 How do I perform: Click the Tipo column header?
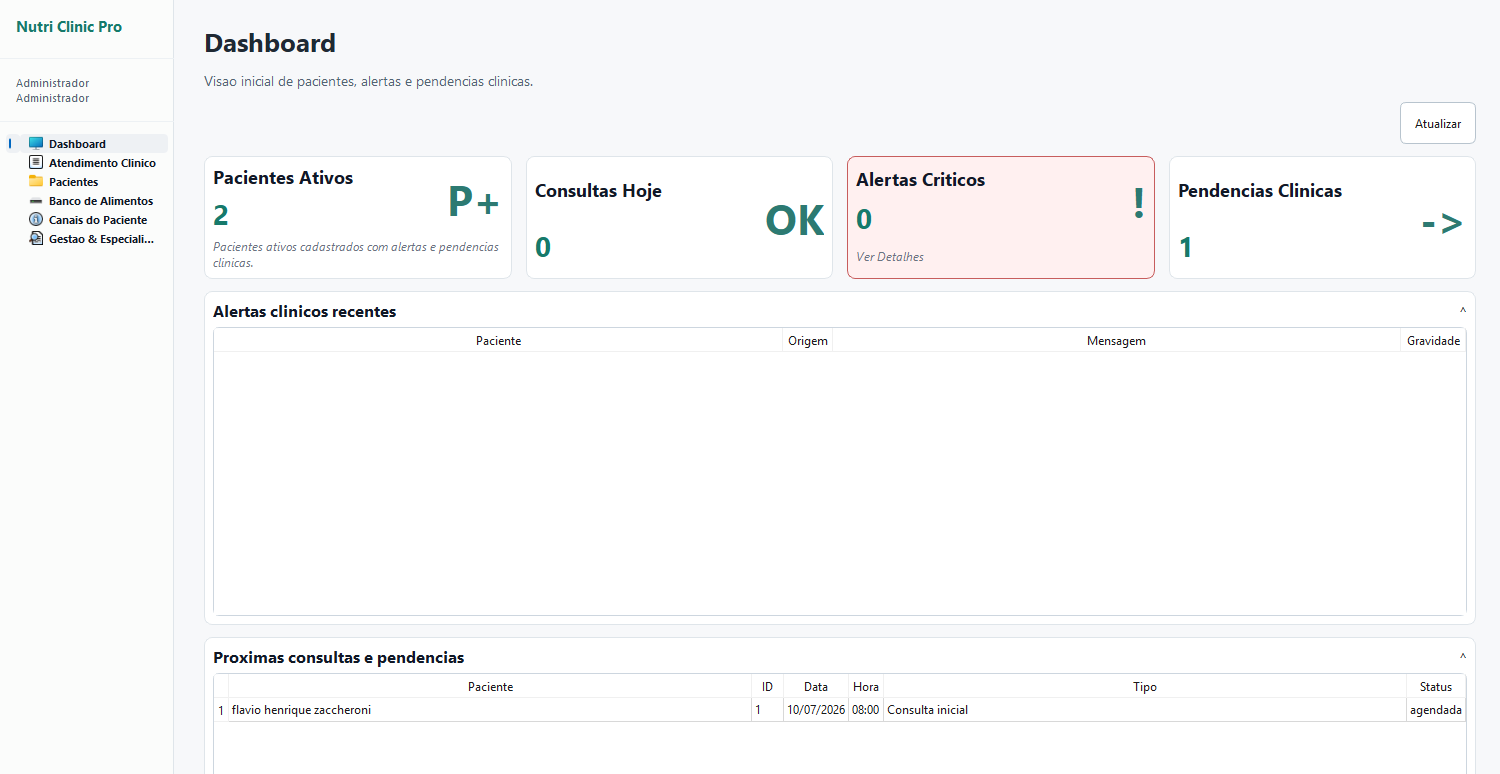coord(1145,687)
